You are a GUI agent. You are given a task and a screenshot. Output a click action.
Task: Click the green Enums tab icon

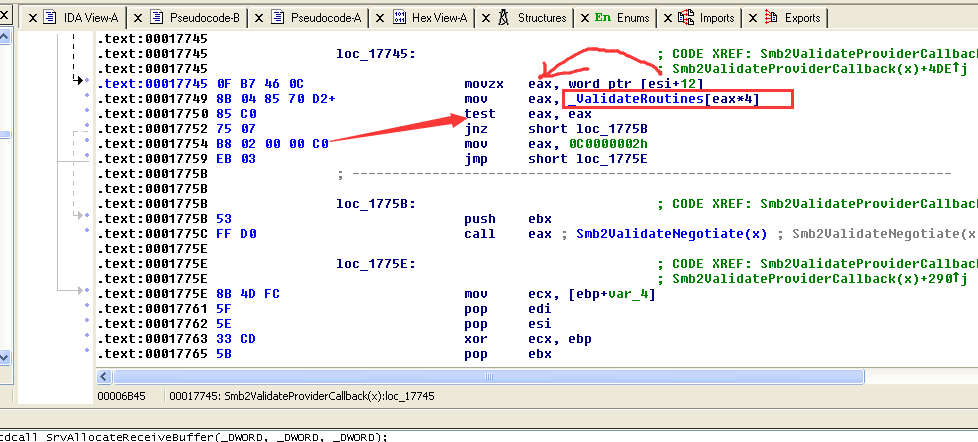pyautogui.click(x=602, y=17)
